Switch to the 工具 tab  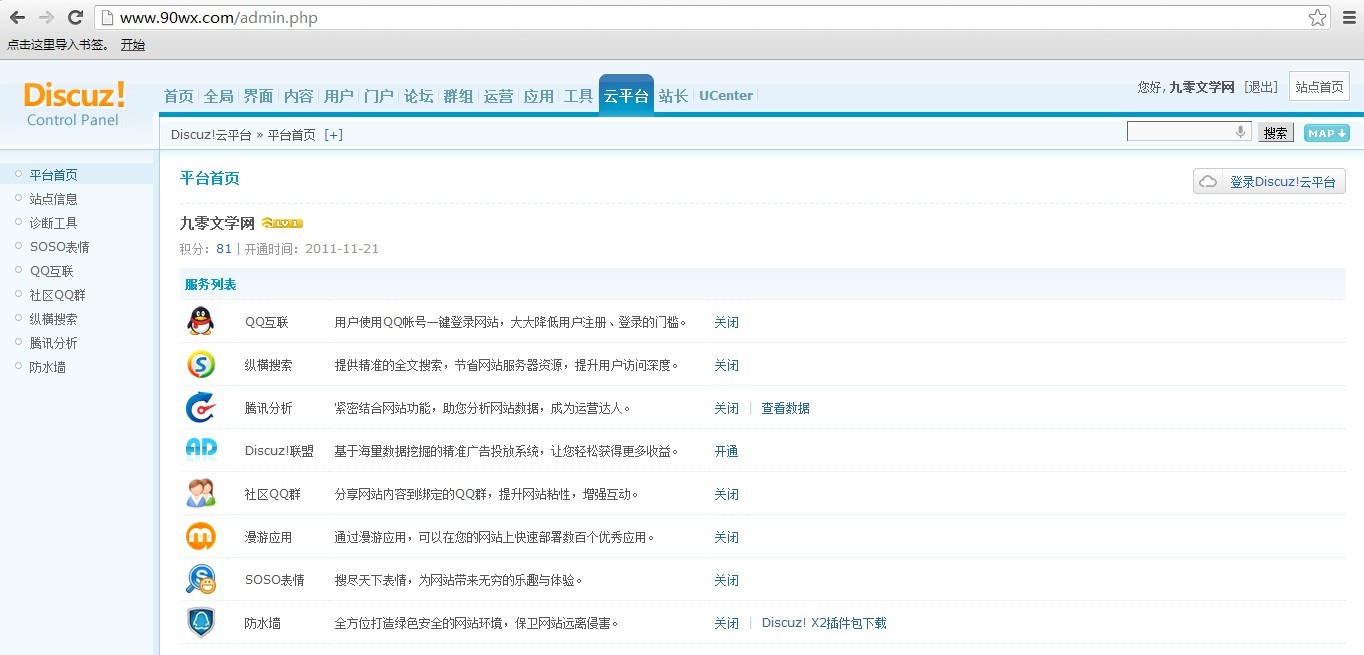coord(578,96)
